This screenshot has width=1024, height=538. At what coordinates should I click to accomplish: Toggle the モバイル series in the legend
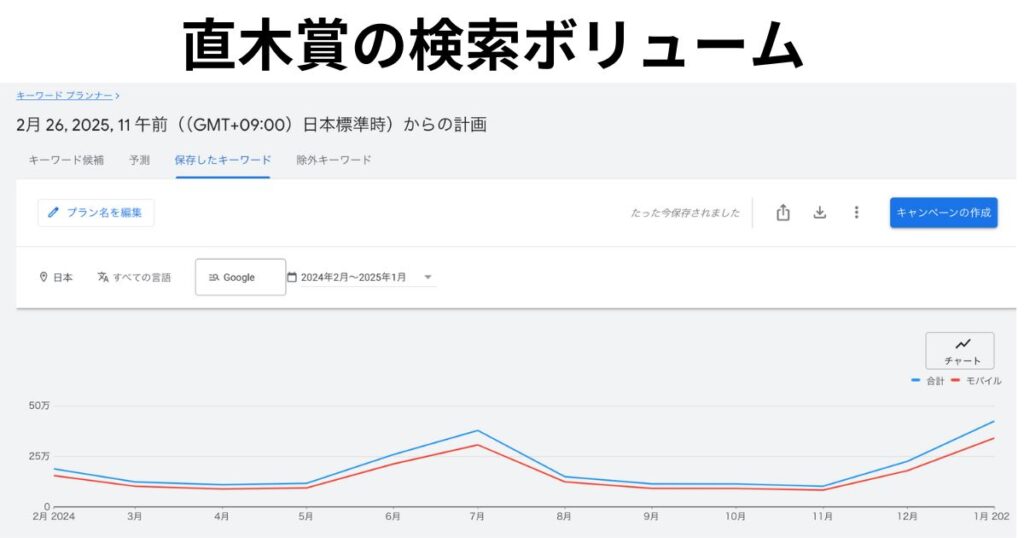click(975, 381)
